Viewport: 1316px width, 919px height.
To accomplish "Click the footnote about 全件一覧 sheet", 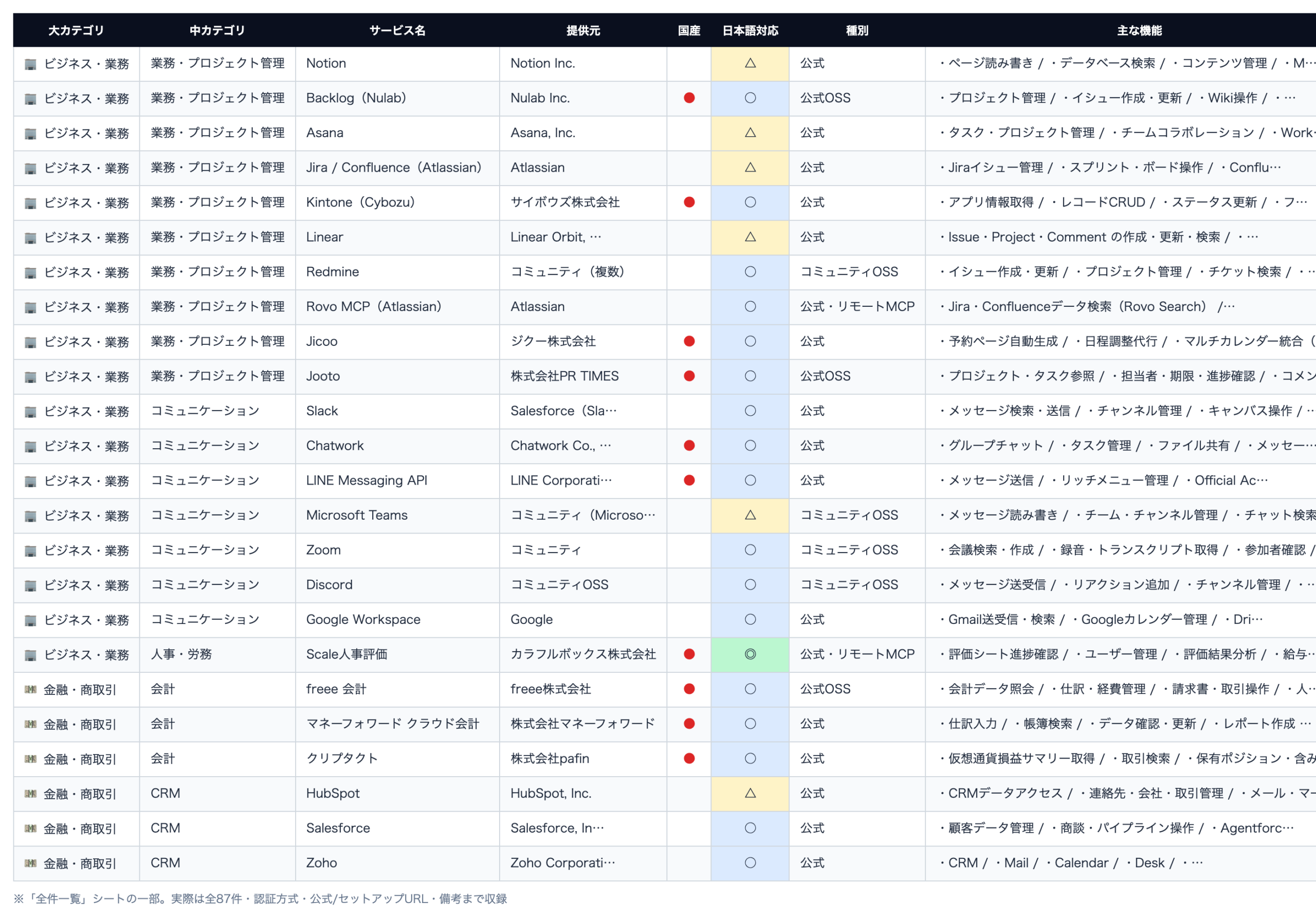I will click(260, 898).
